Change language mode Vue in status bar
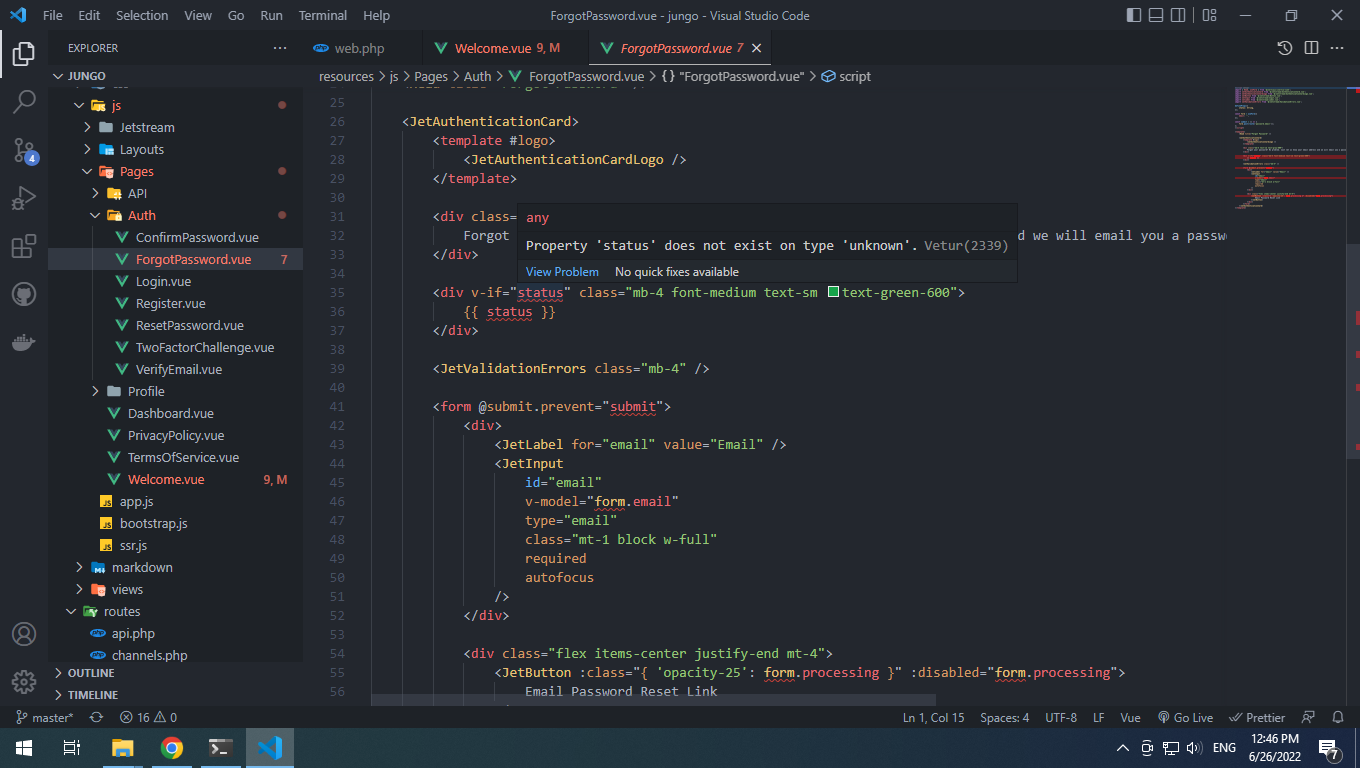1360x768 pixels. tap(1130, 717)
